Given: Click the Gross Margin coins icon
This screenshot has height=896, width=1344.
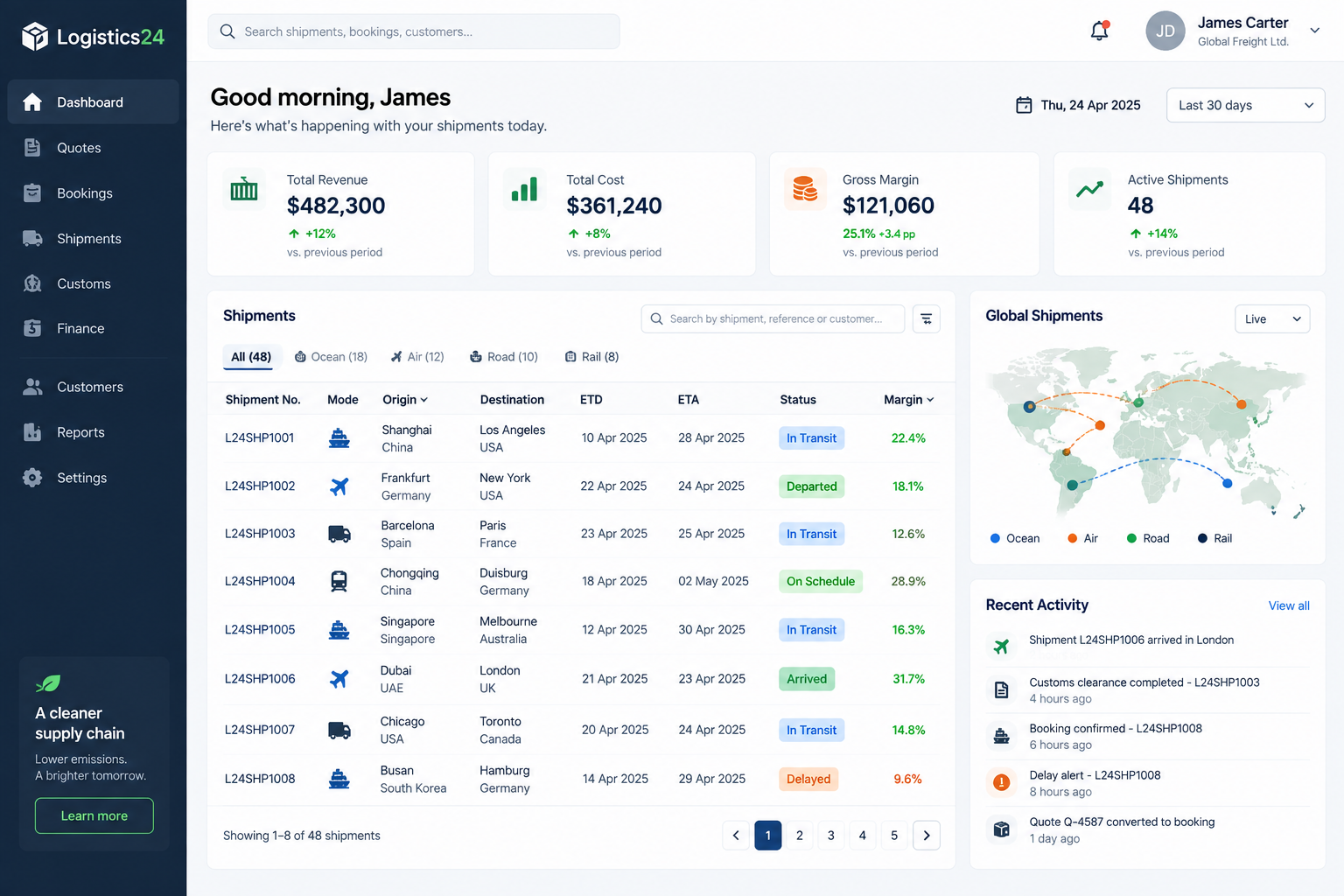Looking at the screenshot, I should tap(805, 189).
